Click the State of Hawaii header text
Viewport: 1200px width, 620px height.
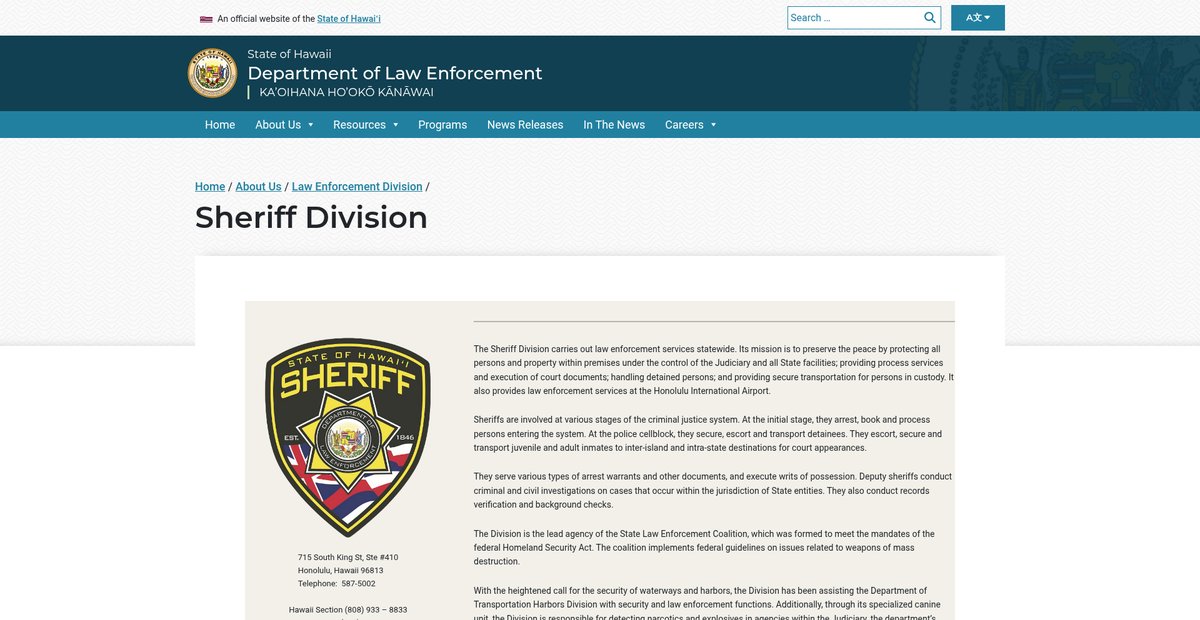point(289,54)
